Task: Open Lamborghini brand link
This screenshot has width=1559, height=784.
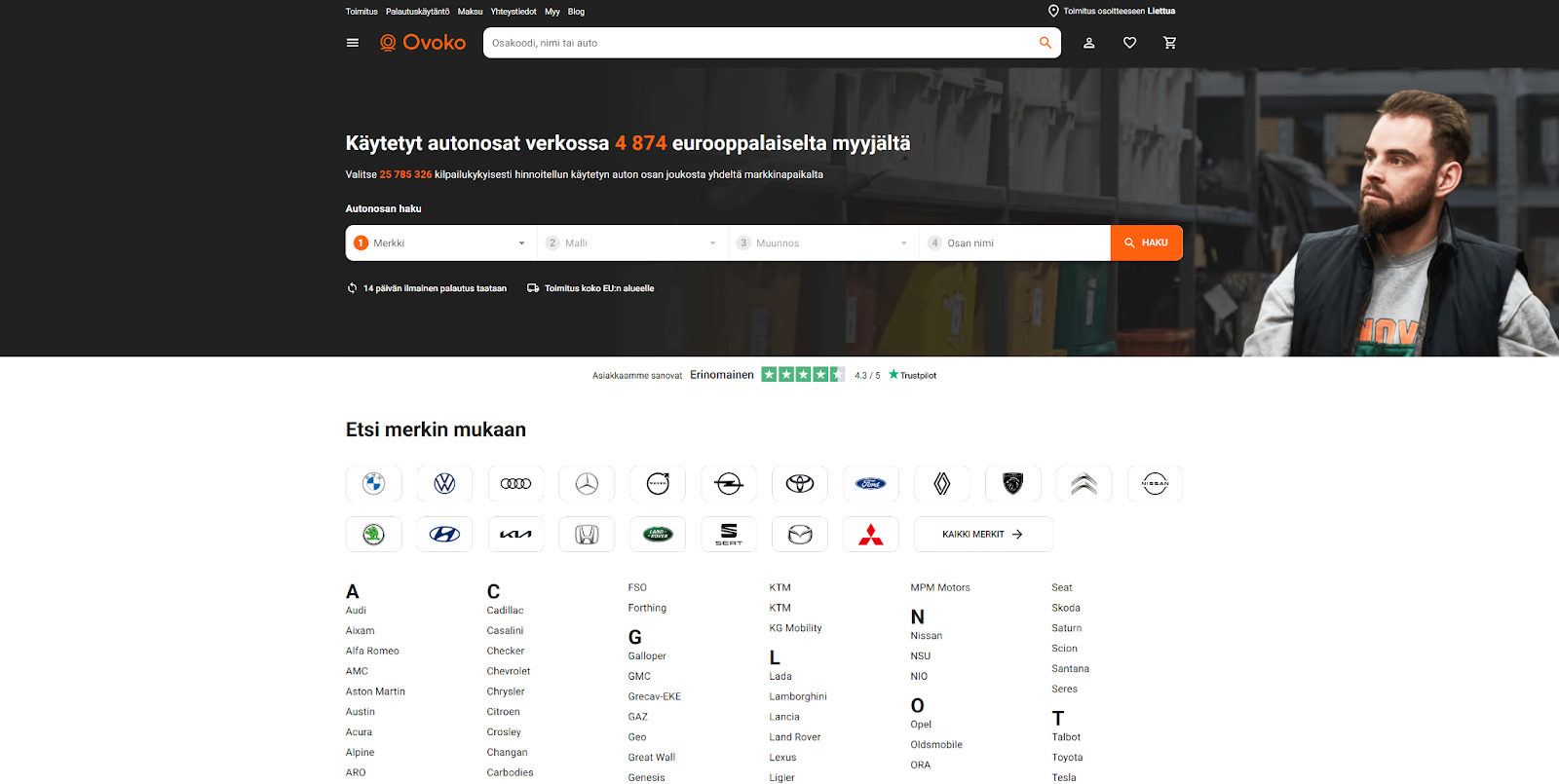Action: click(x=798, y=696)
